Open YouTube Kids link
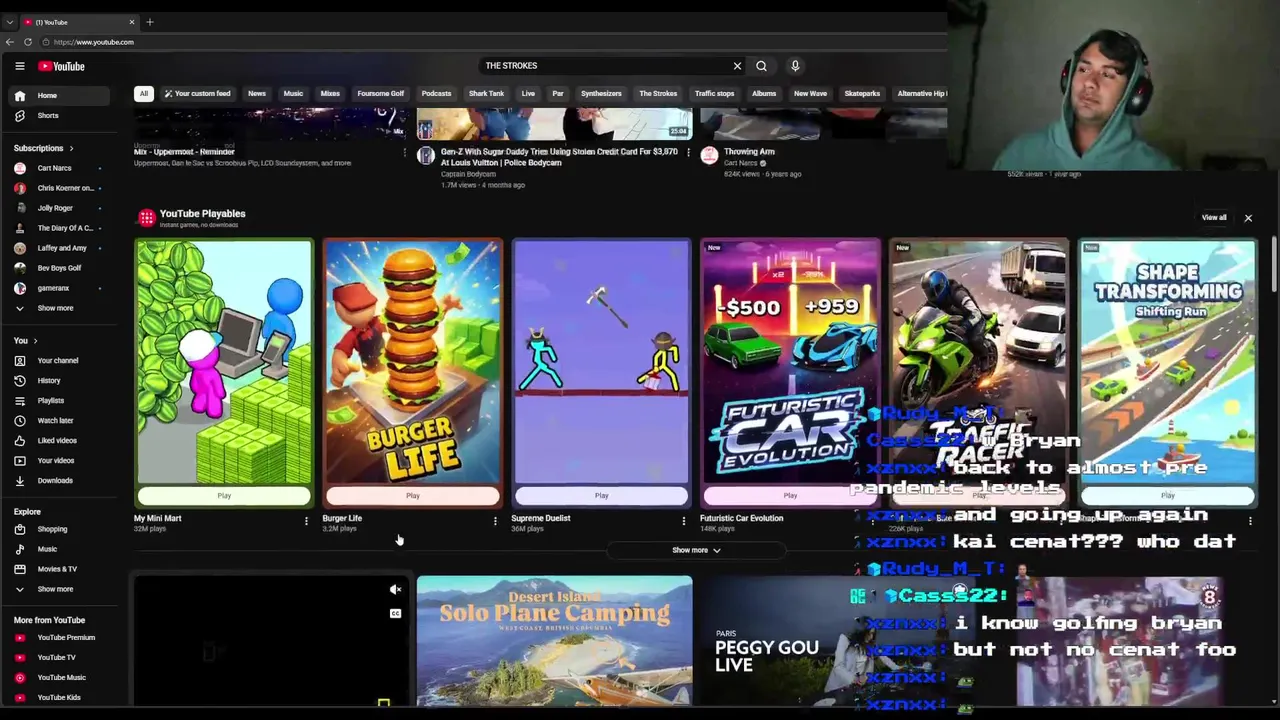Screen dimensions: 1280x720 [60, 697]
